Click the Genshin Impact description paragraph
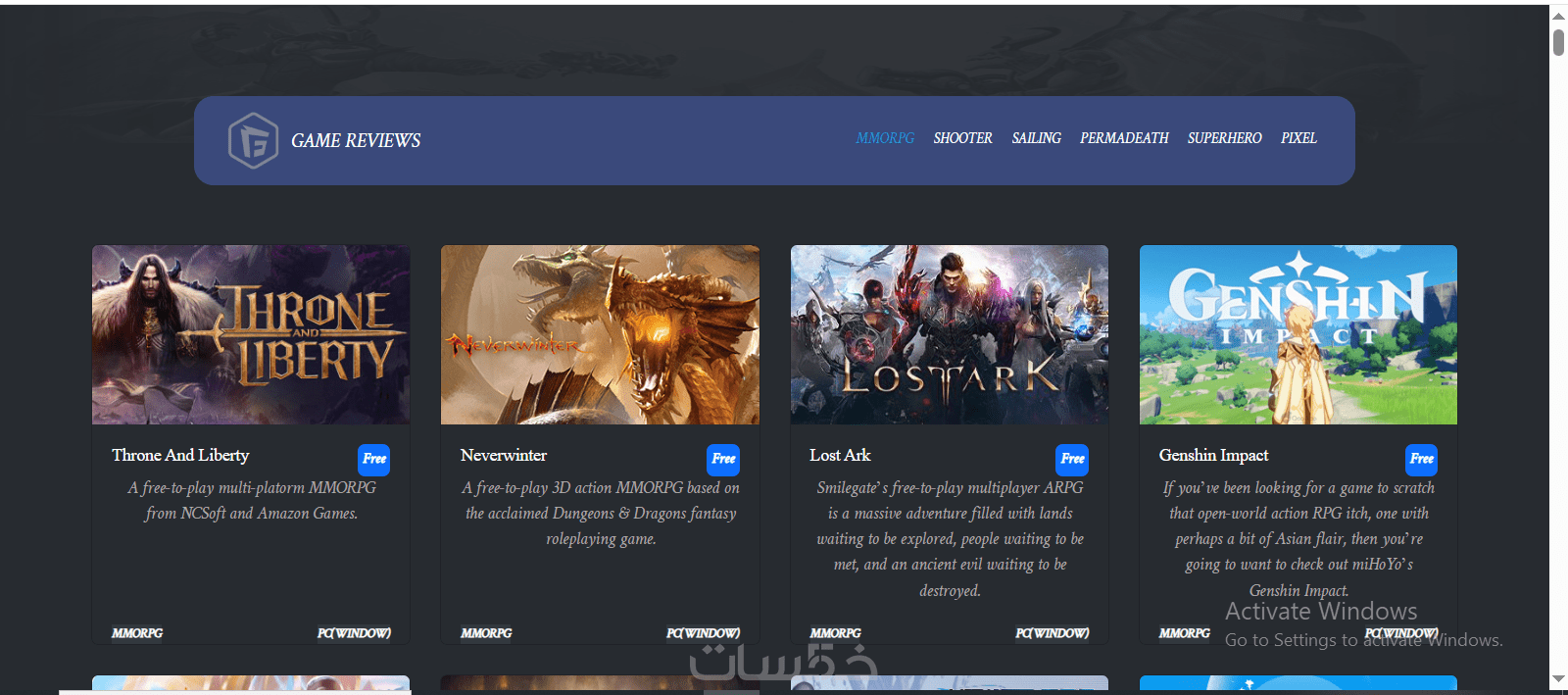The width and height of the screenshot is (1568, 695). point(1298,538)
